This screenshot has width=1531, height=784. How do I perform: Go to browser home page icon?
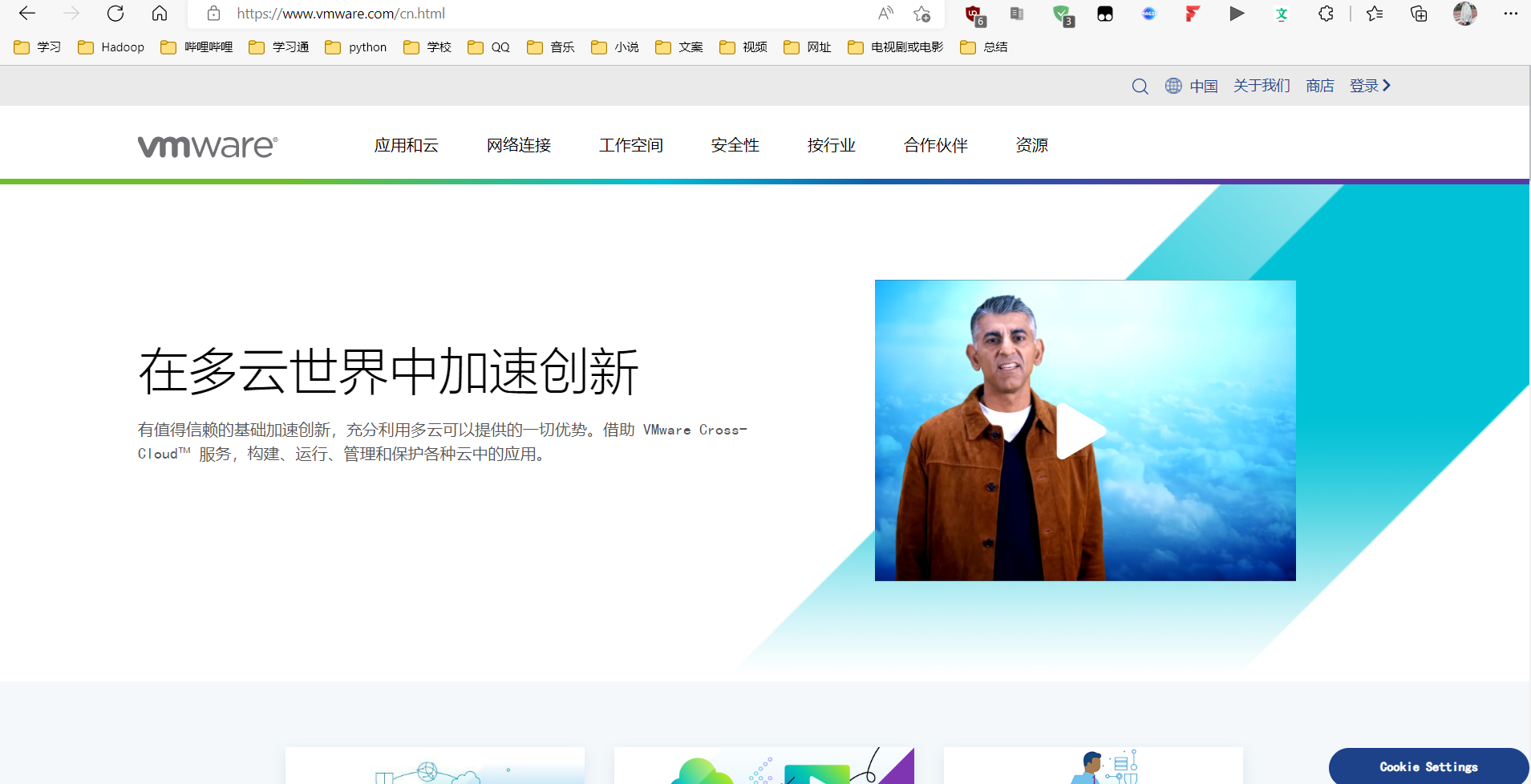tap(160, 14)
